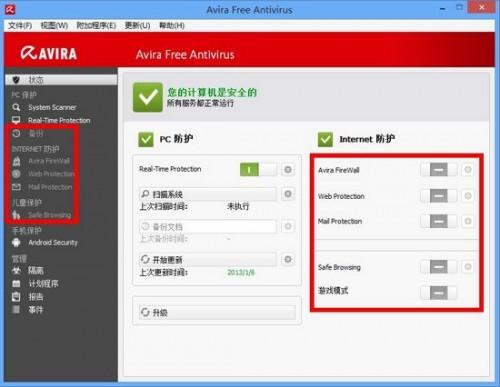Minimize the Avira Free Antivirus window
This screenshot has width=500, height=387.
pyautogui.click(x=443, y=9)
